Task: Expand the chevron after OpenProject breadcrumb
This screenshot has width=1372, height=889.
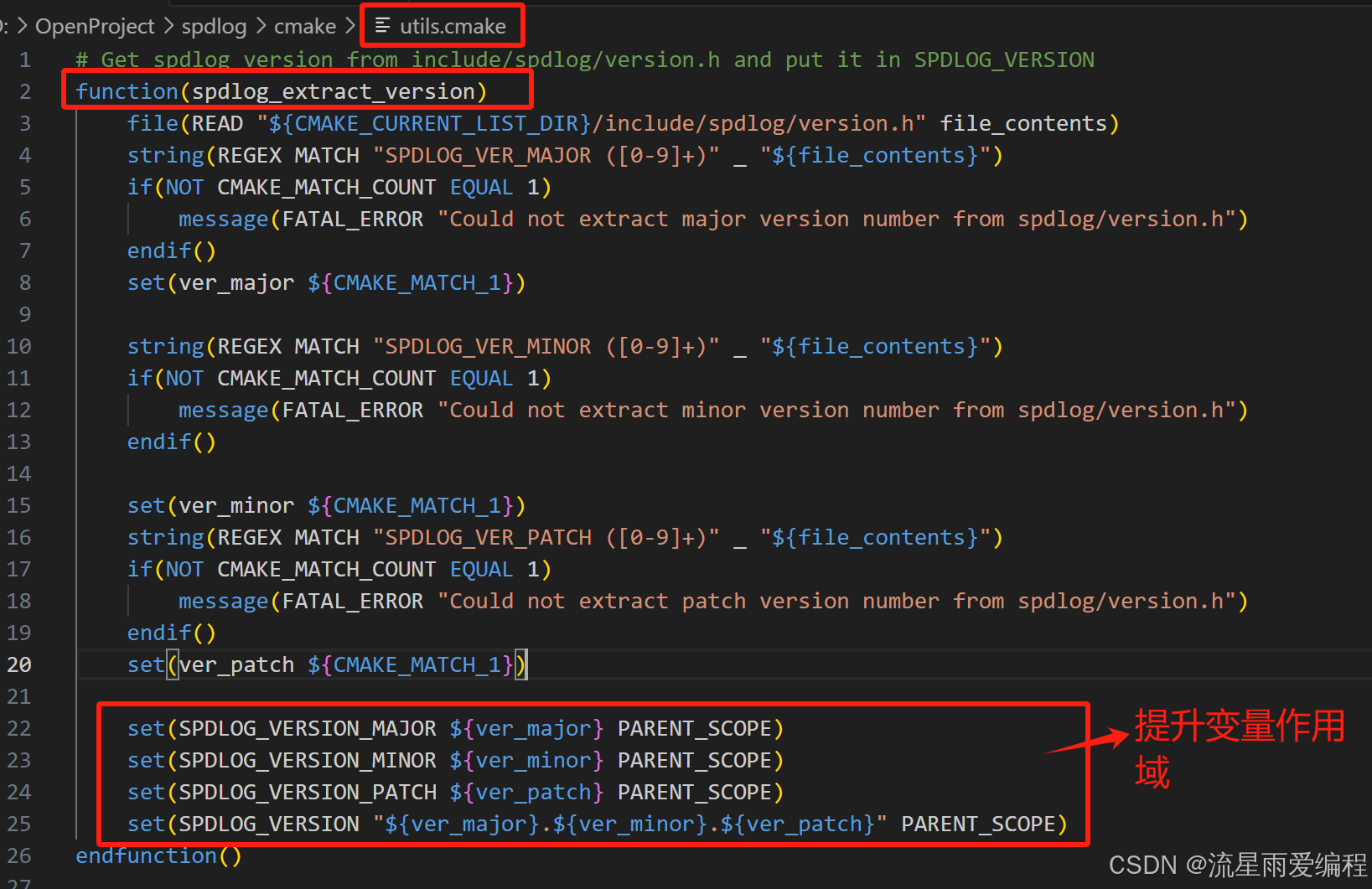Action: 168,25
